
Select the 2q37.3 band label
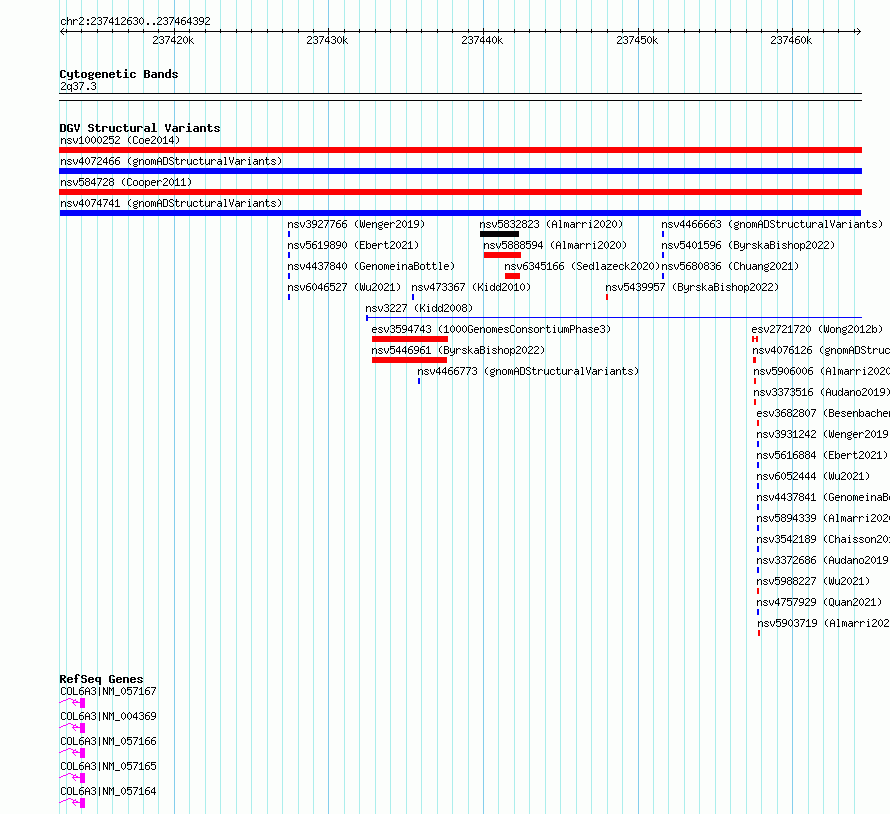[x=78, y=86]
